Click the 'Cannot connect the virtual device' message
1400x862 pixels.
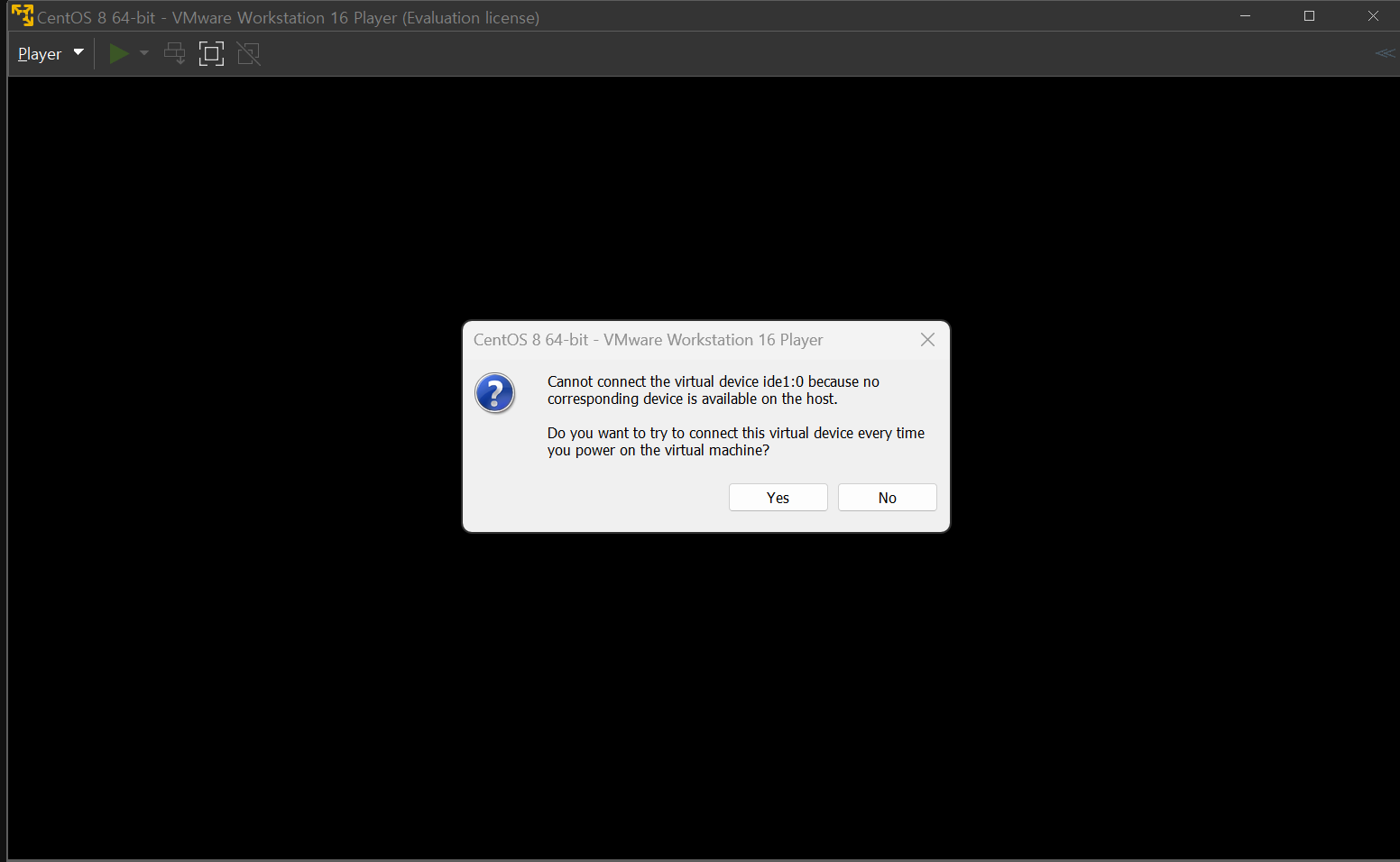click(714, 390)
